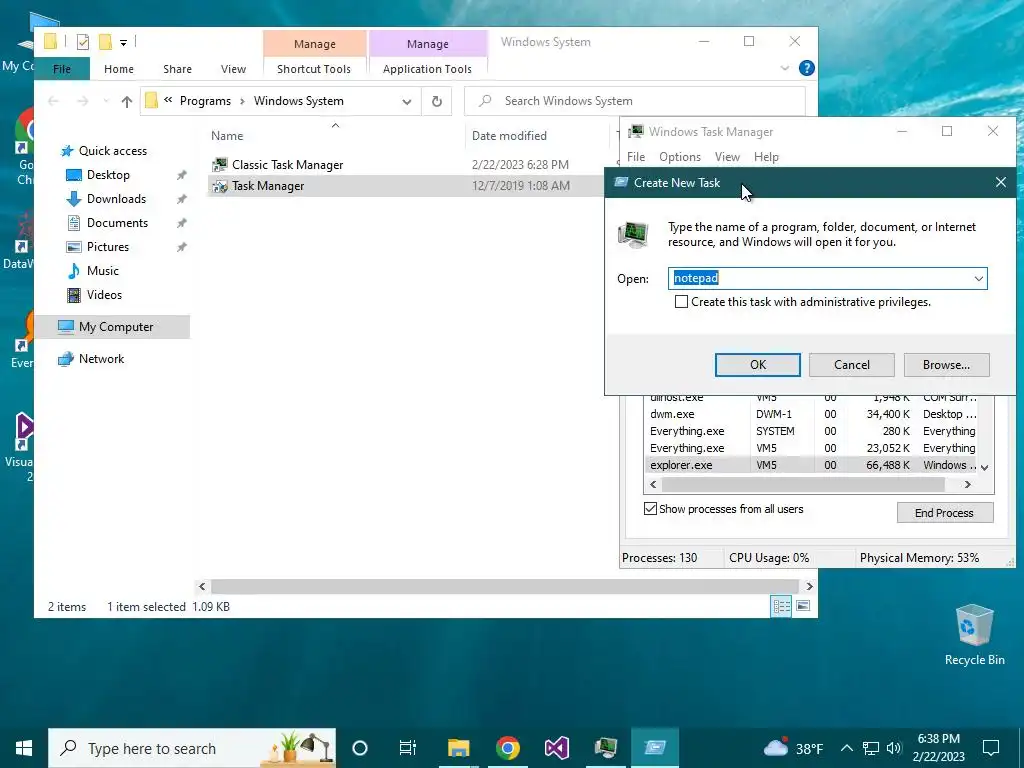Sort files by Date modified column

tap(509, 136)
